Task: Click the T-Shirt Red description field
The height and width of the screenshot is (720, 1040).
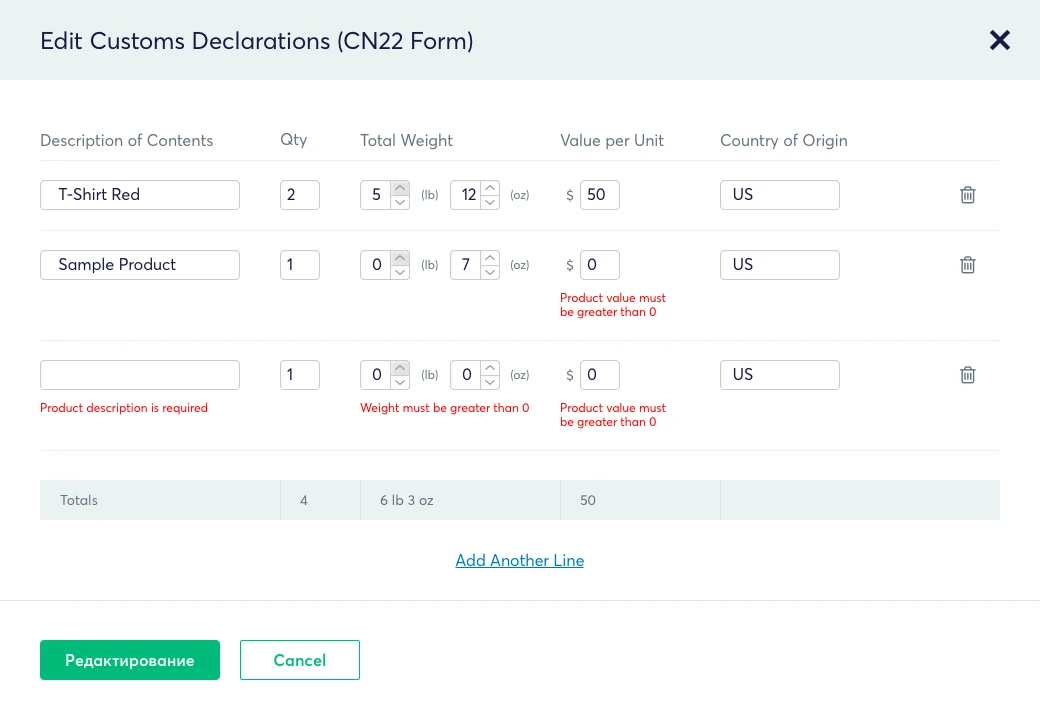Action: (140, 195)
